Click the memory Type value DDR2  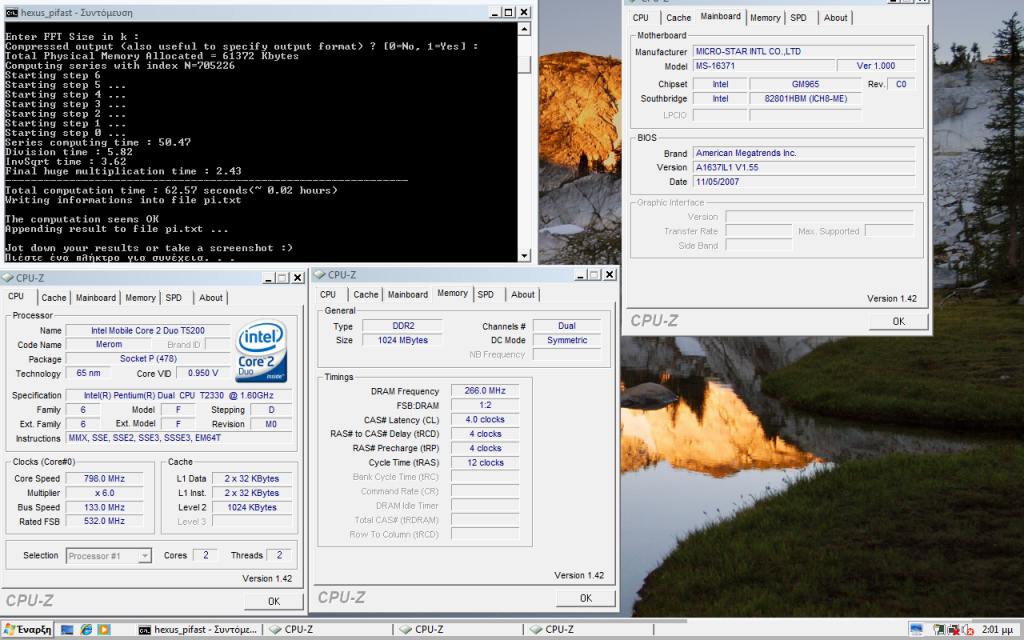tap(402, 326)
